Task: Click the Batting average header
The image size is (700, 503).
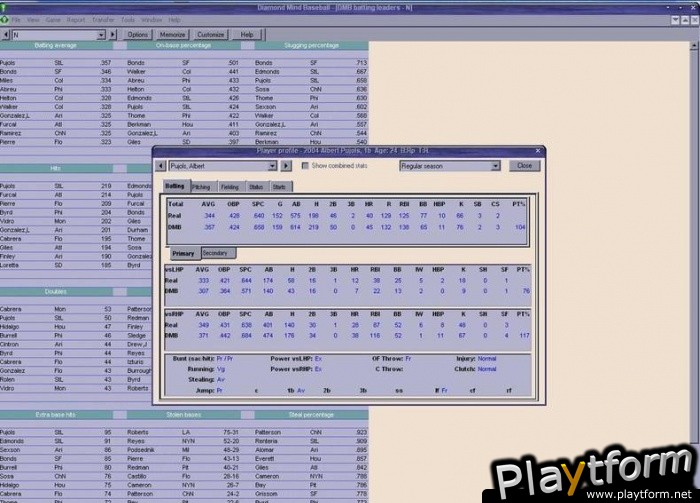Action: [x=56, y=46]
